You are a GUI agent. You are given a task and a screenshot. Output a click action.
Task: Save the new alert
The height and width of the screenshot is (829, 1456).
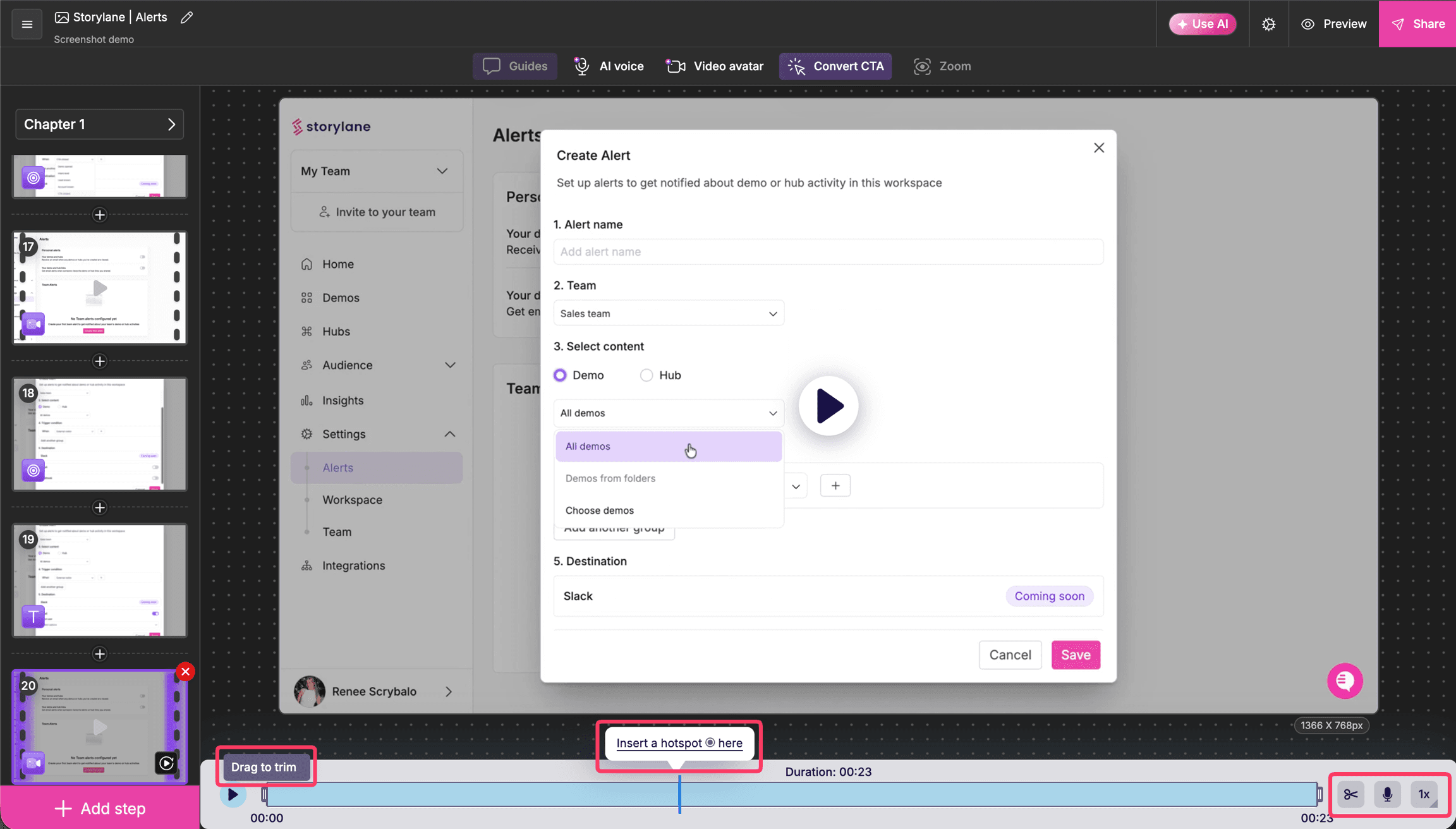(1075, 655)
